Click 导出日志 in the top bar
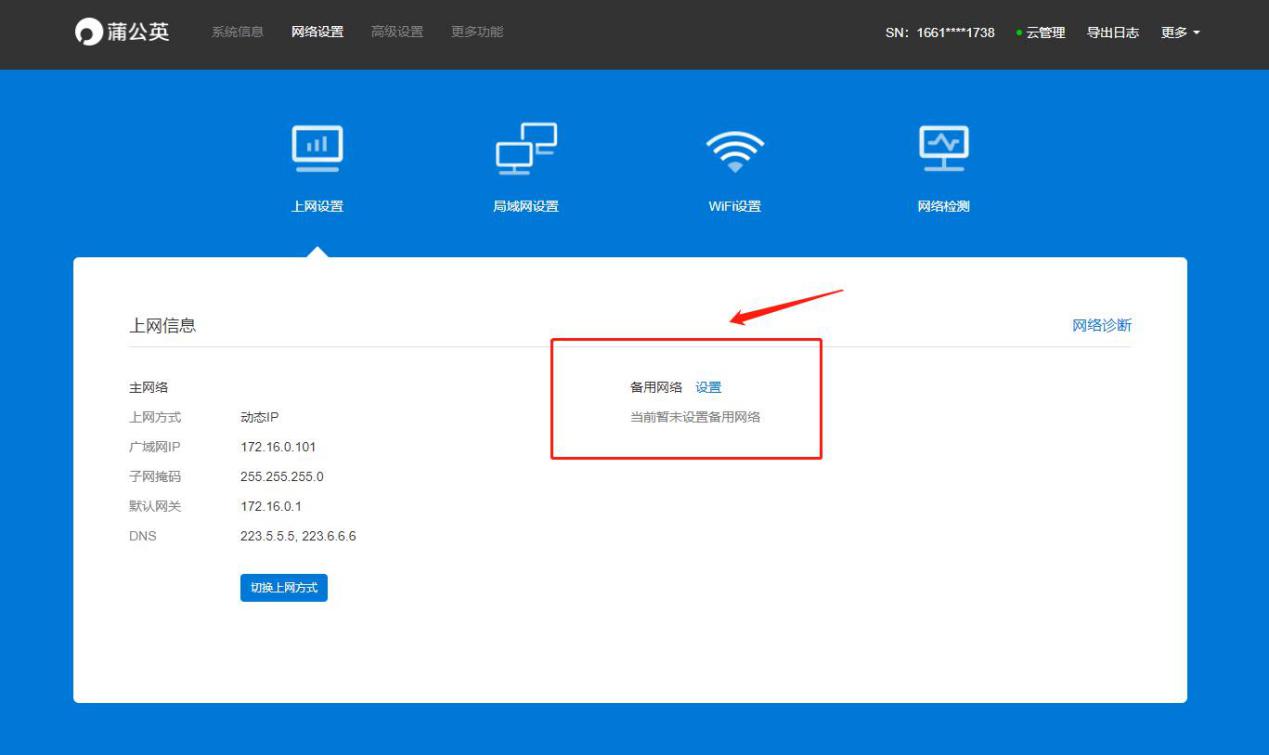Image resolution: width=1269 pixels, height=755 pixels. (1113, 33)
